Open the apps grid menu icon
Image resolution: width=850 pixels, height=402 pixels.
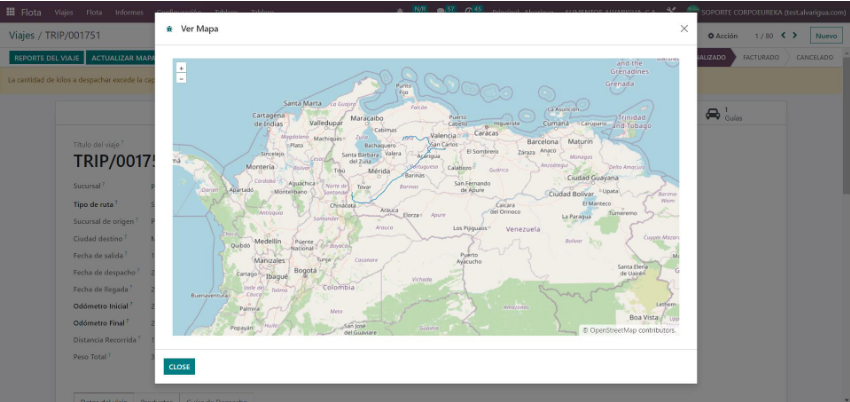(x=11, y=11)
